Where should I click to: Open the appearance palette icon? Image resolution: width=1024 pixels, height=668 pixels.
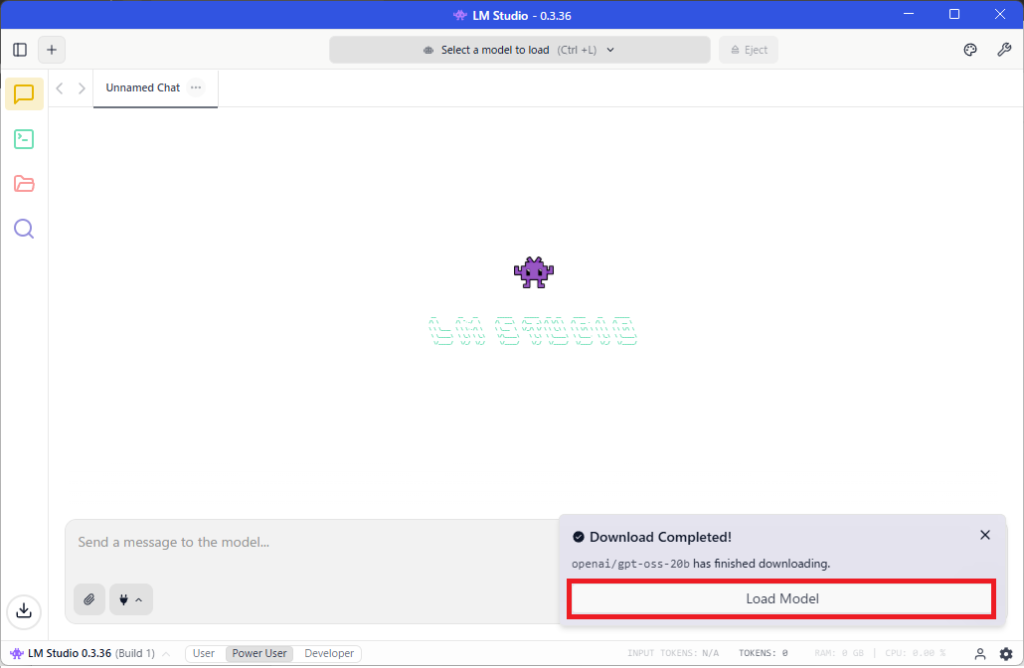970,50
